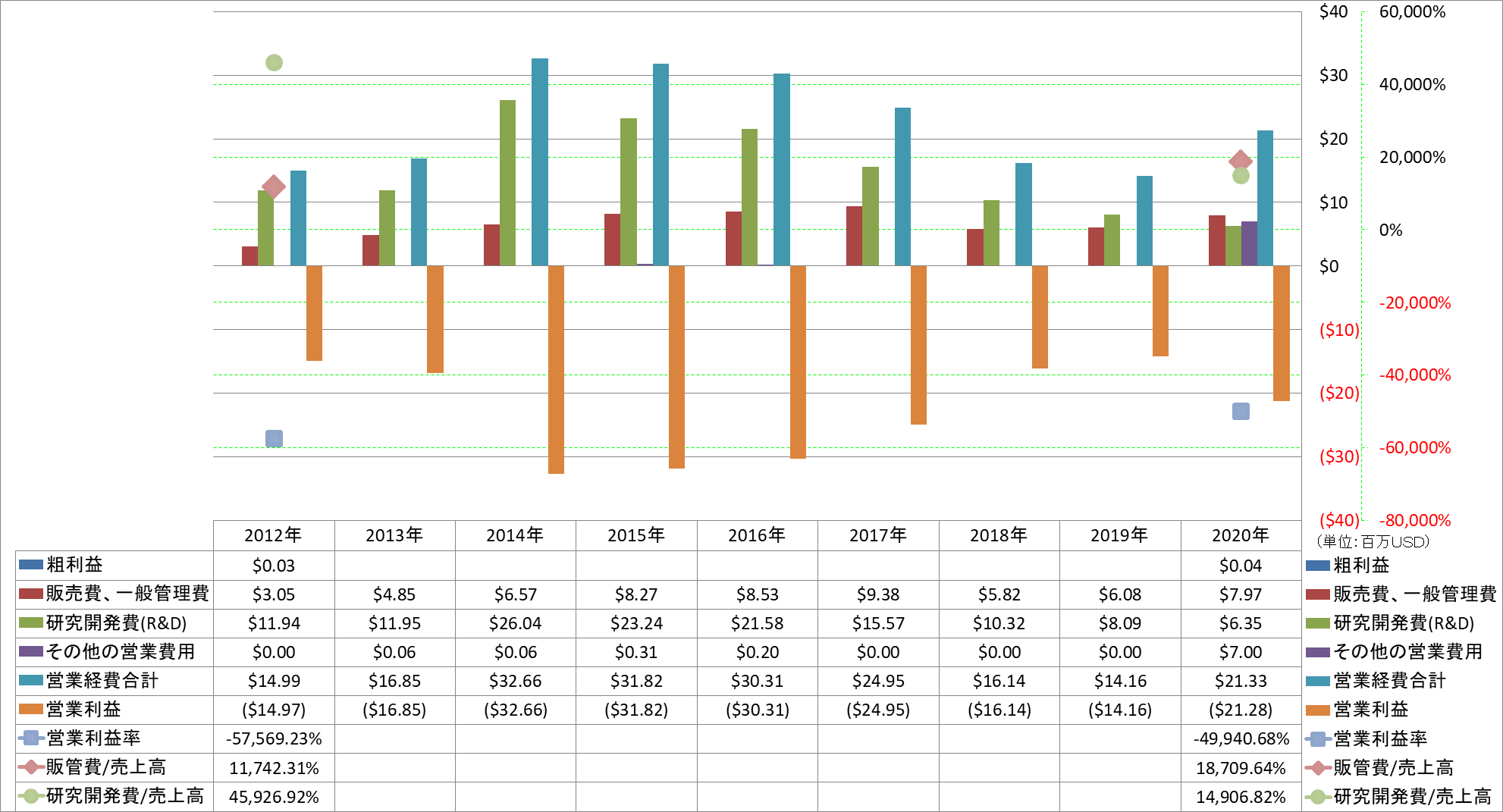The width and height of the screenshot is (1503, 812).
Task: Click the 2020 purple other expenses bar
Action: [1249, 243]
